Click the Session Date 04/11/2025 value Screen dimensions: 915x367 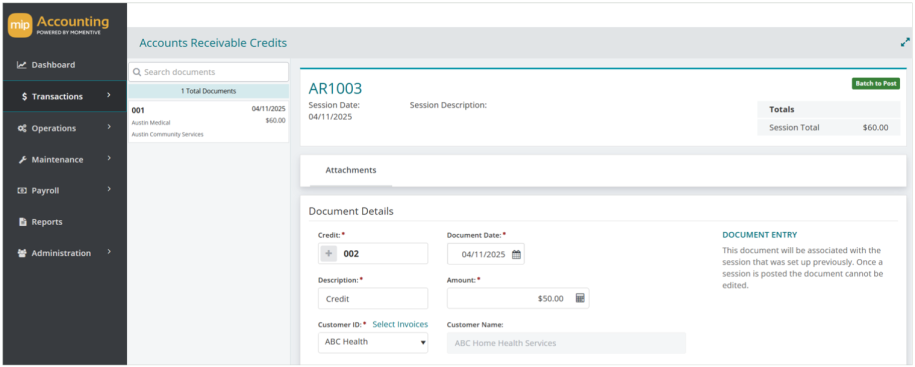click(x=330, y=116)
